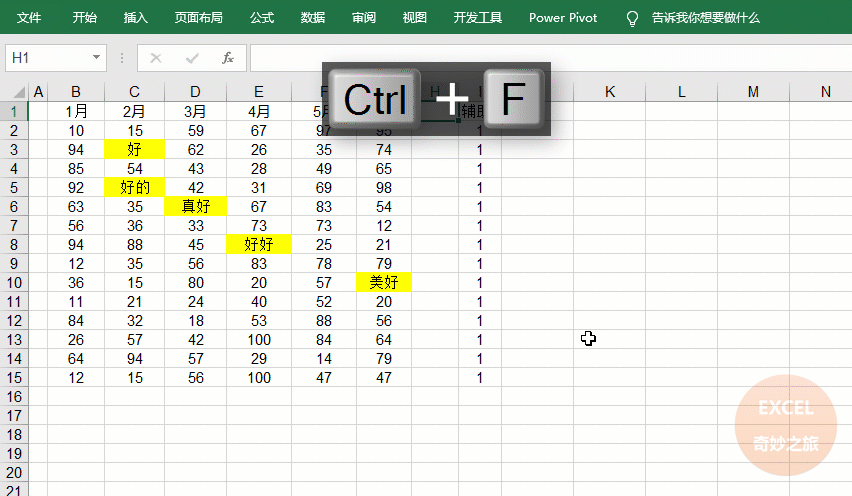Switch to the 开始 ribbon tab
The height and width of the screenshot is (496, 852).
pos(85,18)
